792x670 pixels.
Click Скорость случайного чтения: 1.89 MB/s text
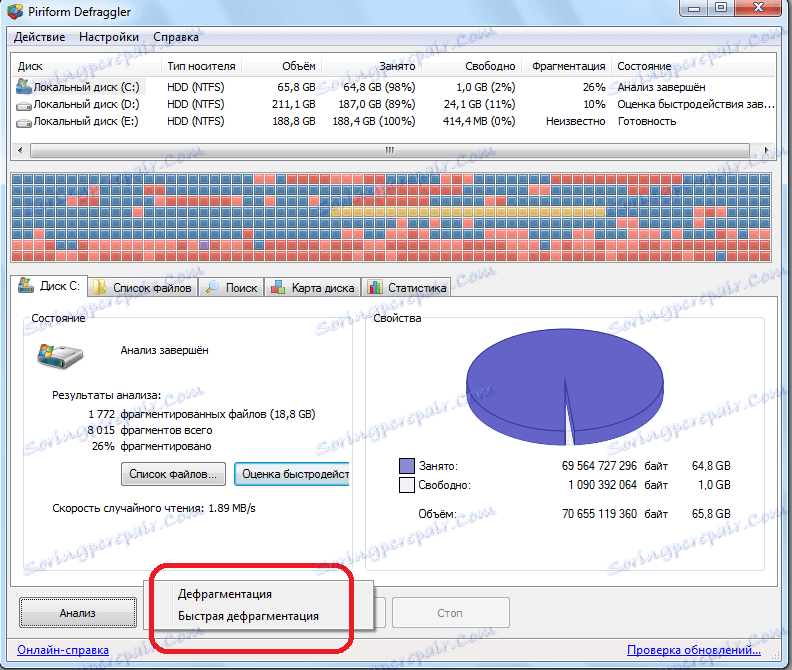154,508
